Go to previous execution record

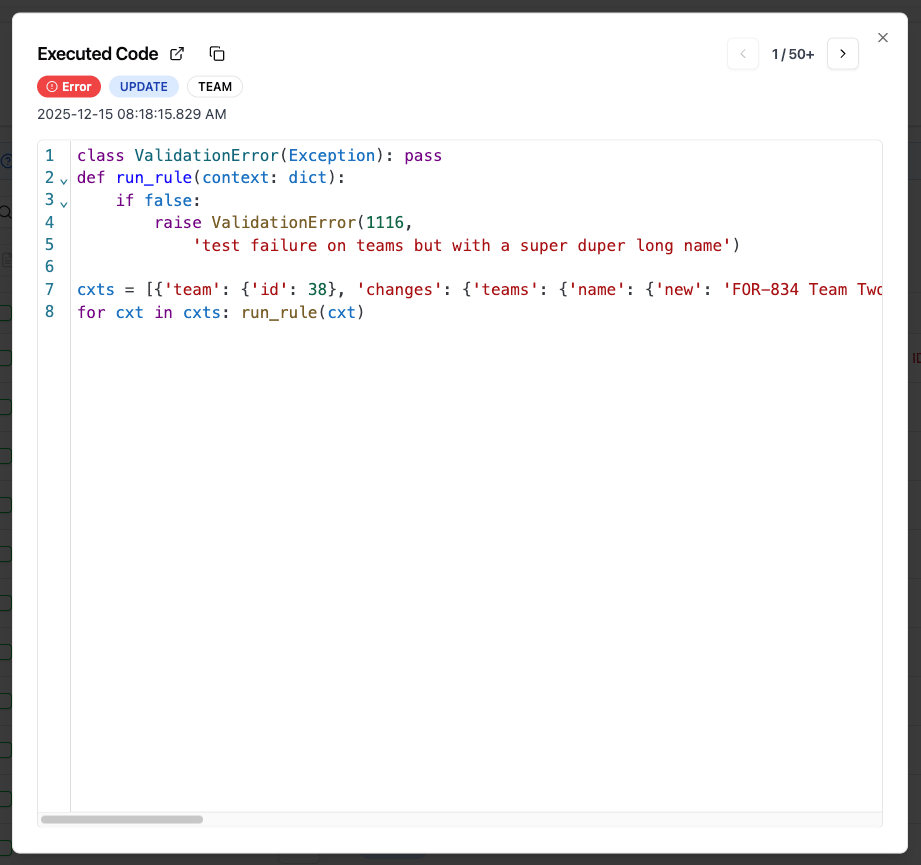742,54
